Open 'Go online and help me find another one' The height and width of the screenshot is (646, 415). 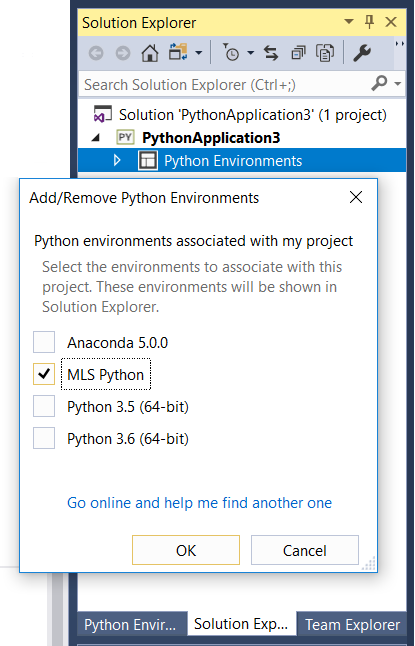coord(199,503)
